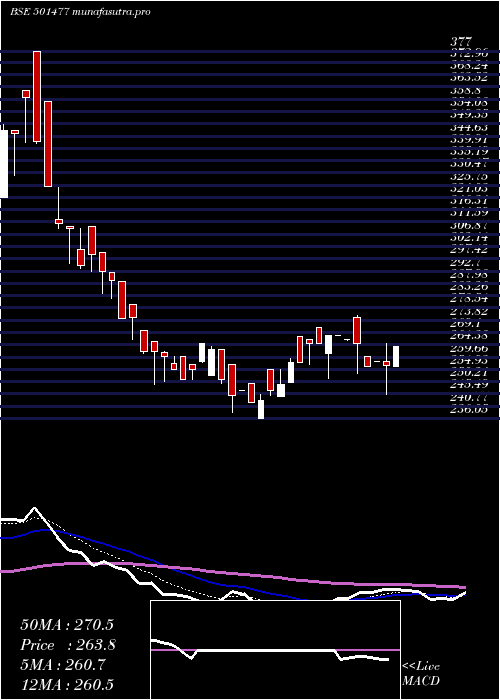The width and height of the screenshot is (500, 700).
Task: Select the '5MA : 260.7' readout
Action: tap(63, 665)
